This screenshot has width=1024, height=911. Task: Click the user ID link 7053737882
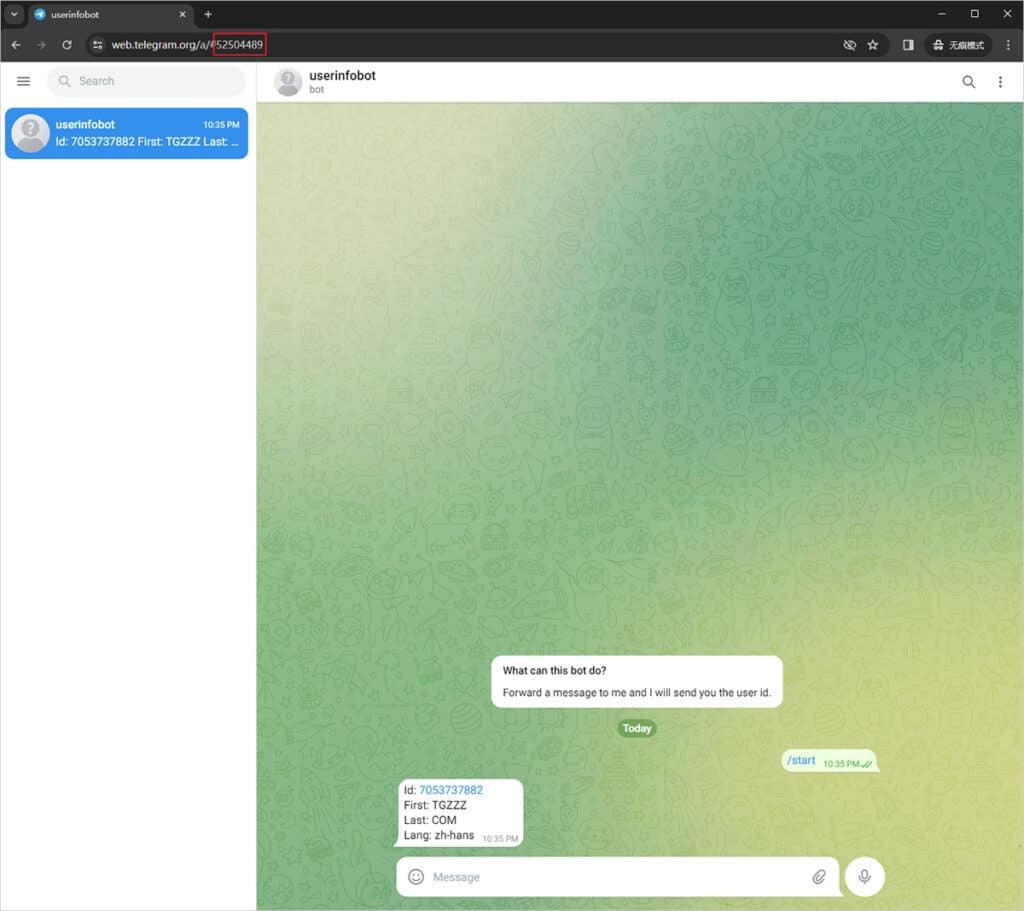coord(450,790)
